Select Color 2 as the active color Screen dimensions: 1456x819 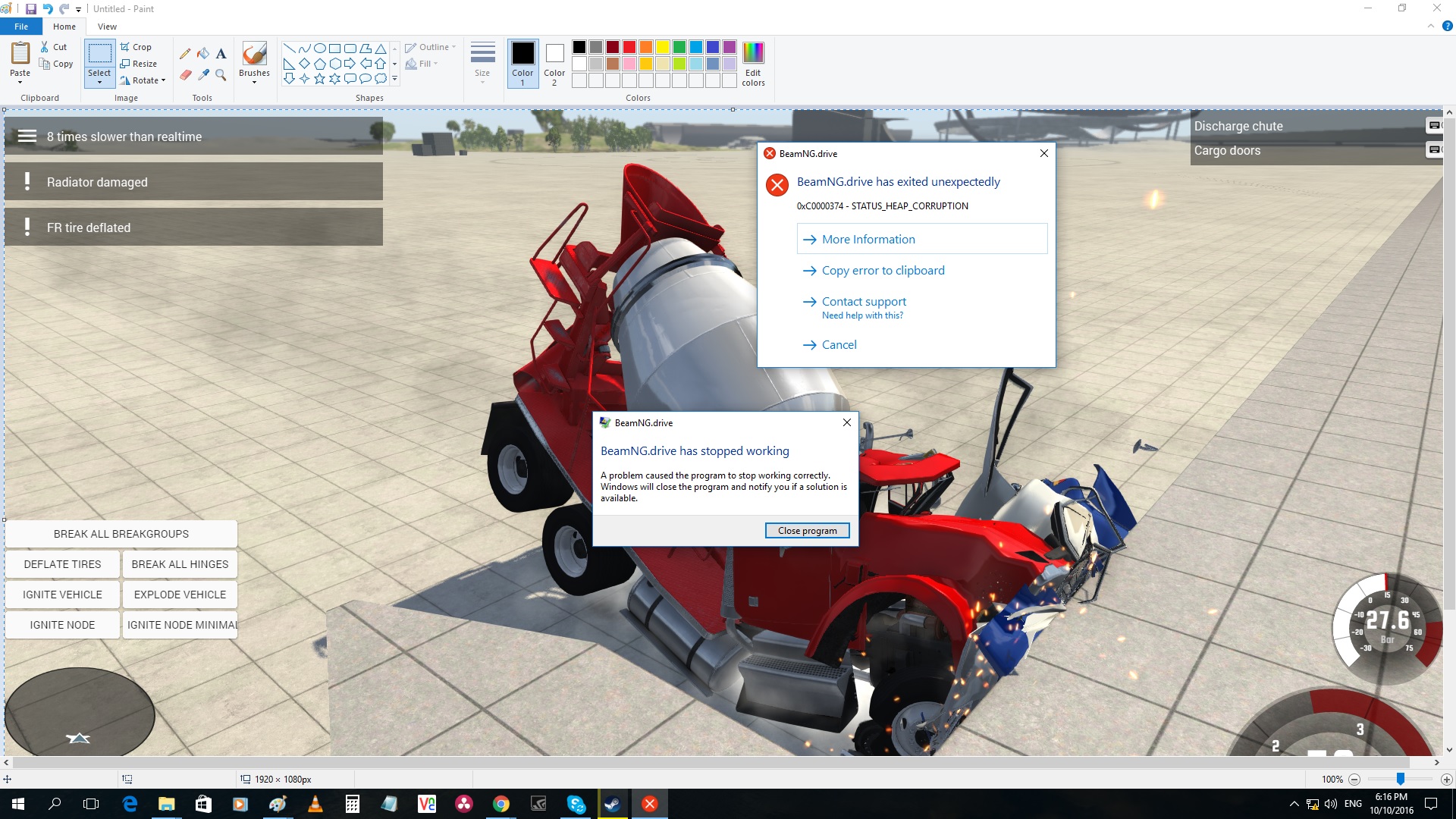tap(554, 64)
